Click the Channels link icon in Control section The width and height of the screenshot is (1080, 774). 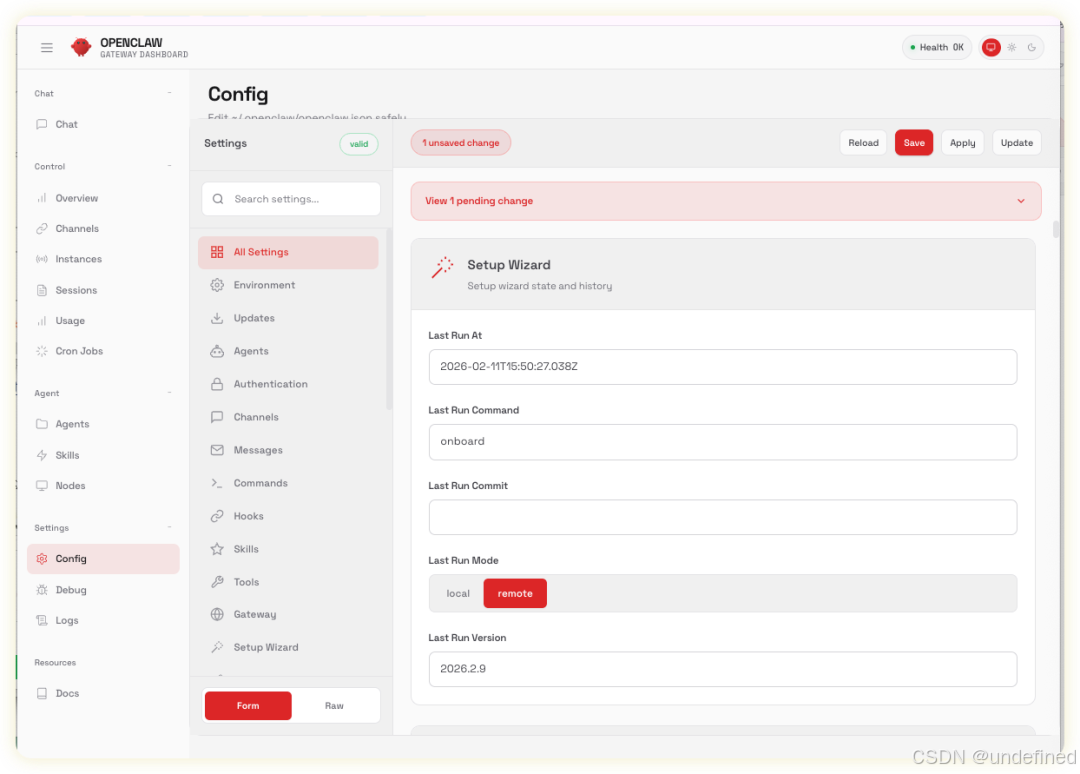pyautogui.click(x=42, y=229)
